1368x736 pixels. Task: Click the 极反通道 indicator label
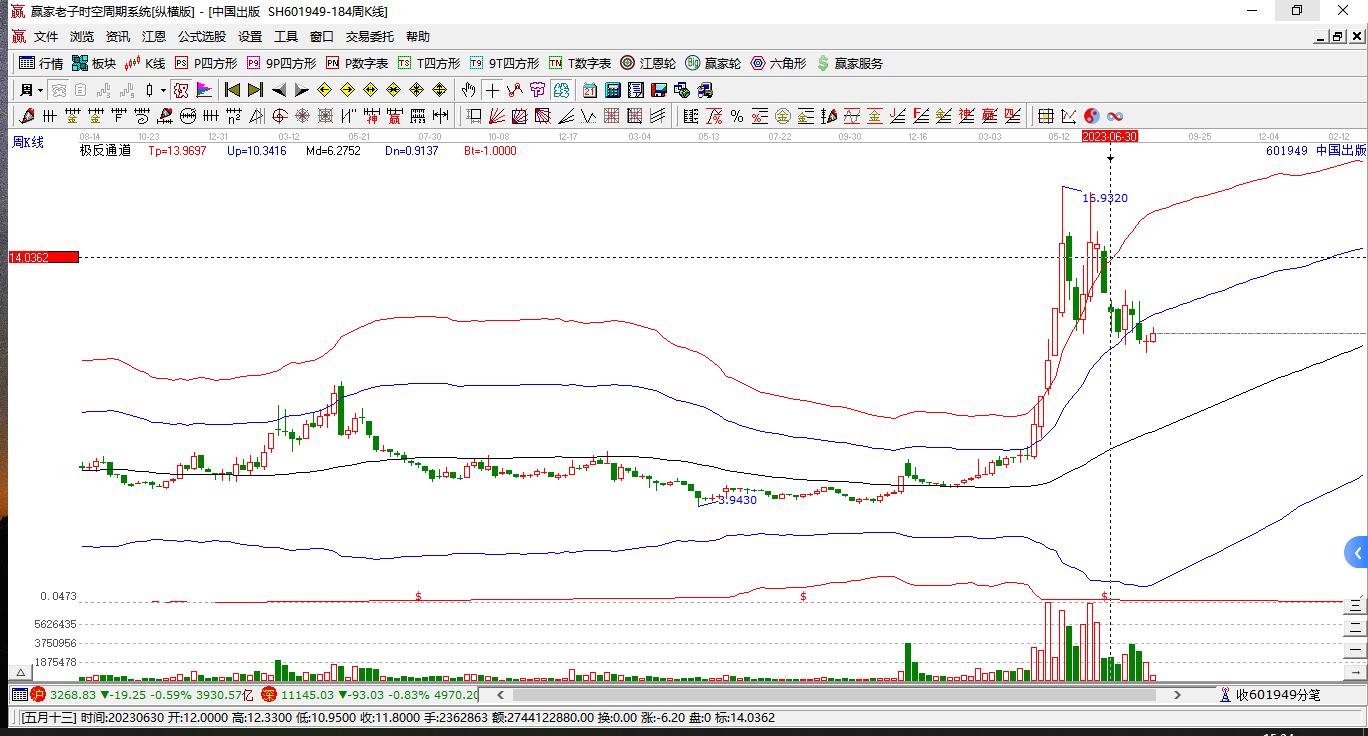coord(105,151)
